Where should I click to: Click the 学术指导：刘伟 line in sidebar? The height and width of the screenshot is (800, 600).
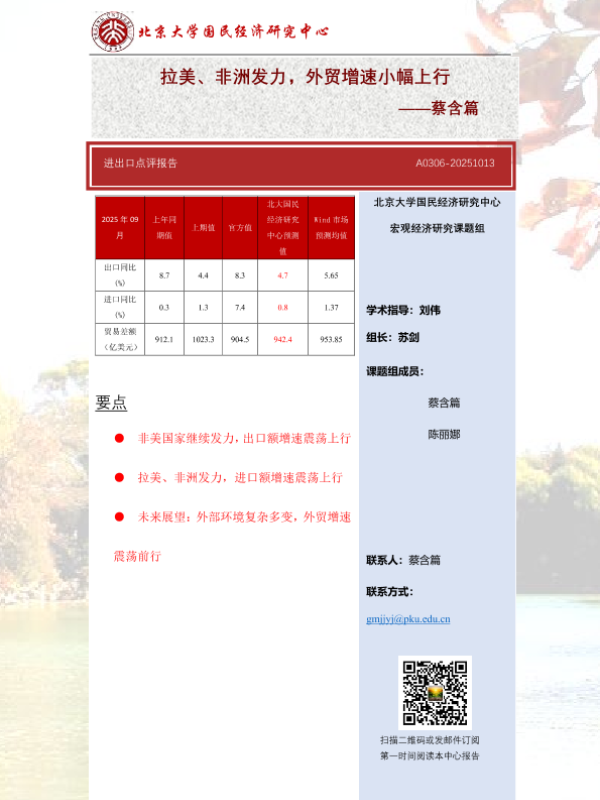pyautogui.click(x=403, y=310)
